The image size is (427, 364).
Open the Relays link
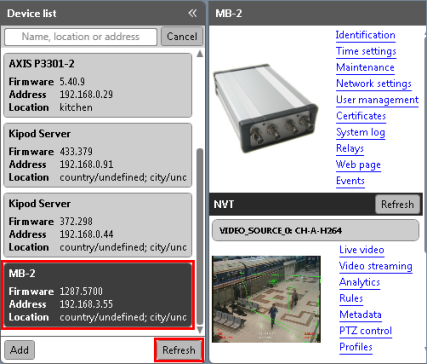(x=350, y=149)
